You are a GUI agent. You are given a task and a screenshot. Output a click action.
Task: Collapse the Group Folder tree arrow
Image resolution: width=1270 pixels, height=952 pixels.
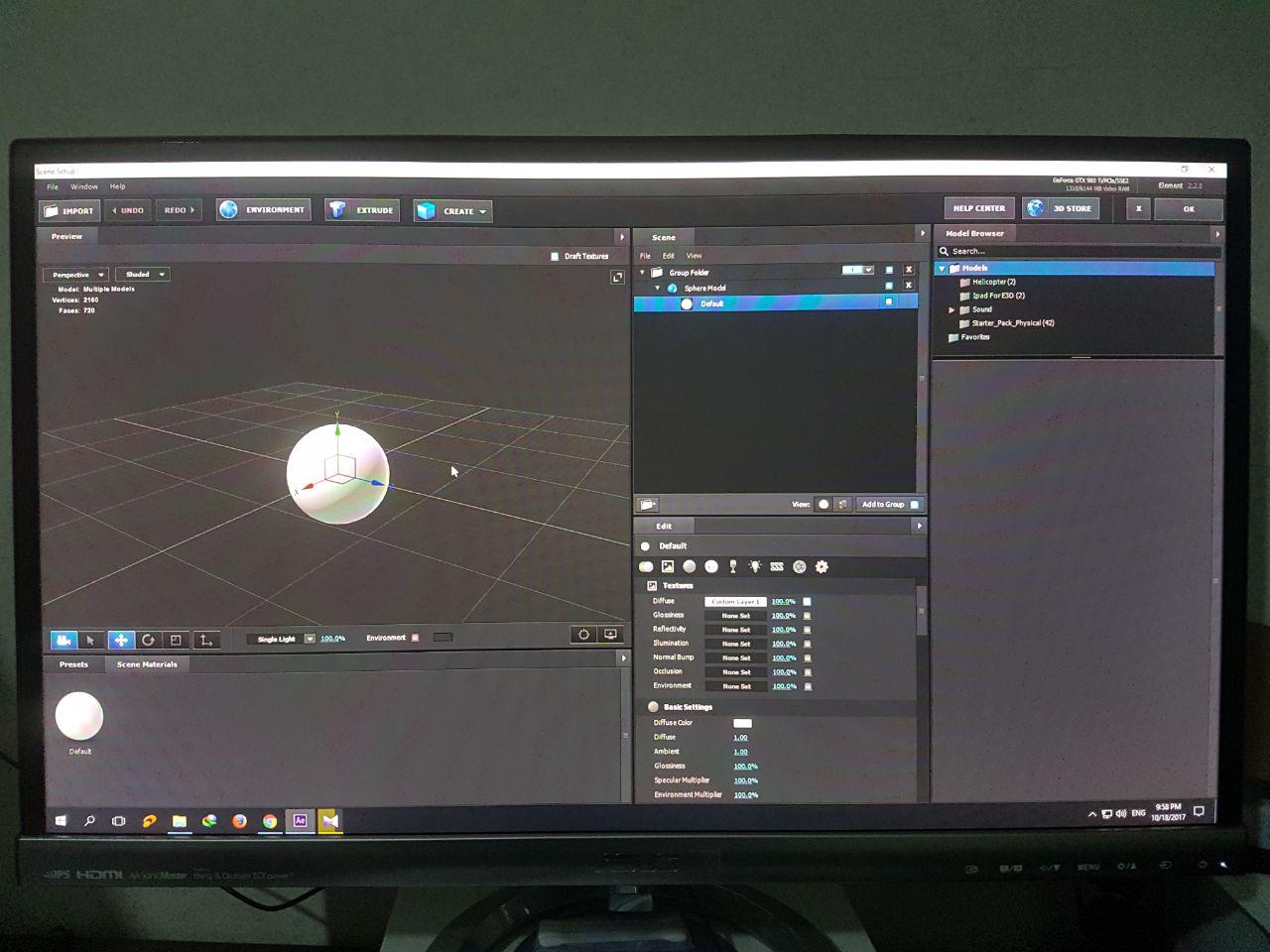[642, 273]
